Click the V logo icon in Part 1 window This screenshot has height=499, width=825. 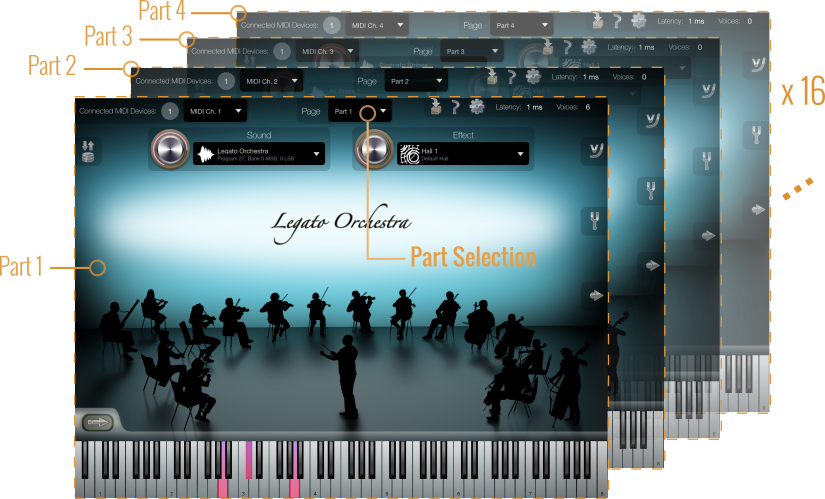click(x=596, y=151)
